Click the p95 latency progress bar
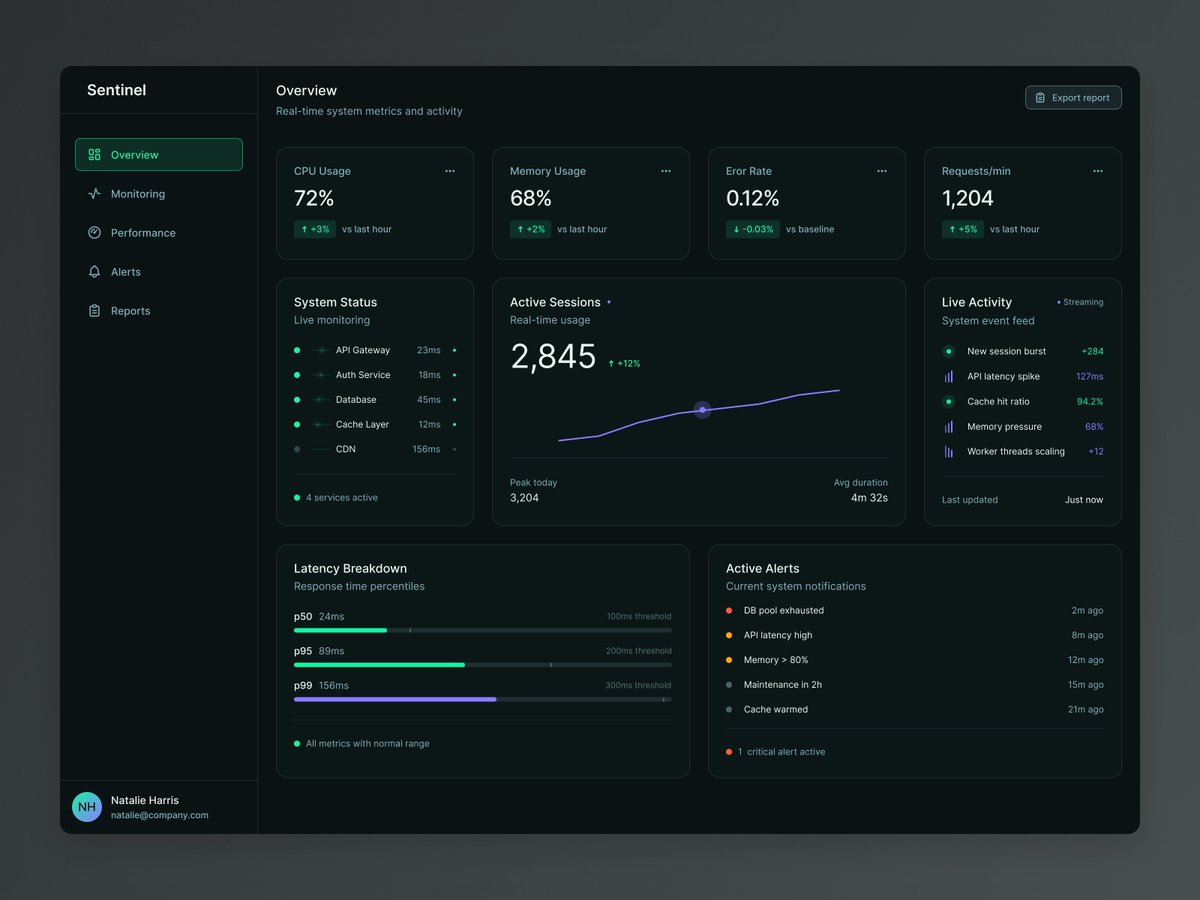This screenshot has width=1200, height=900. 483,664
